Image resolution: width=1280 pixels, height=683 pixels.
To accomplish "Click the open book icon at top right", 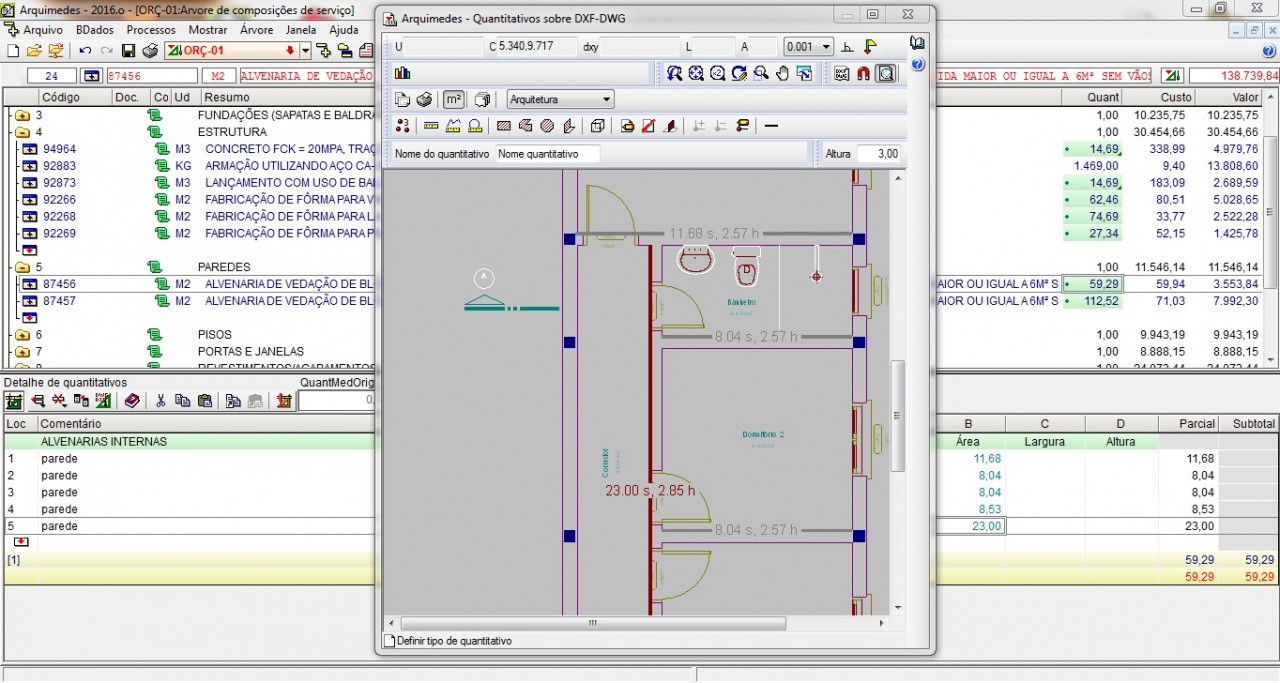I will point(917,43).
